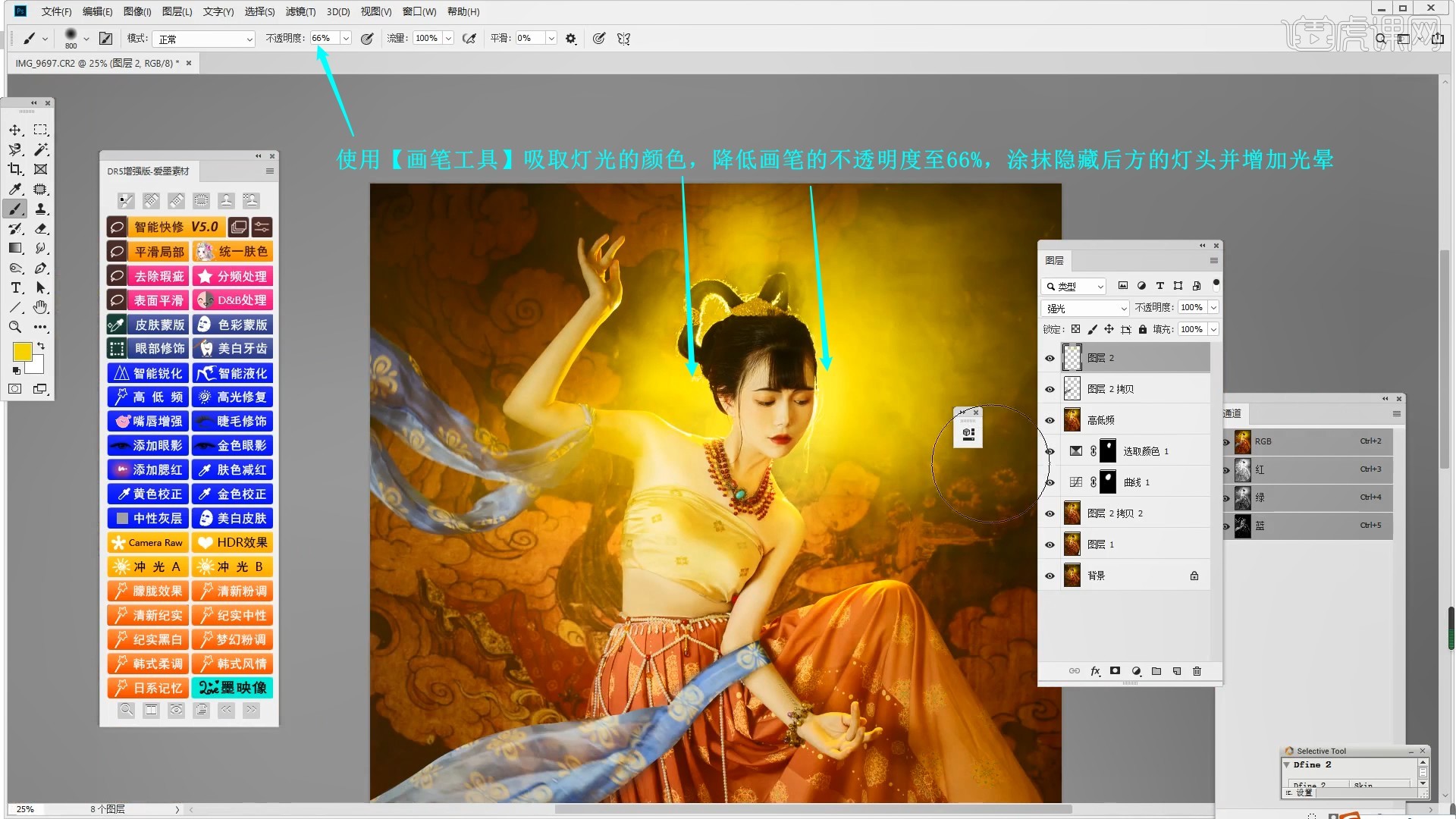
Task: Select the Horizontal Type tool
Action: pyautogui.click(x=15, y=288)
